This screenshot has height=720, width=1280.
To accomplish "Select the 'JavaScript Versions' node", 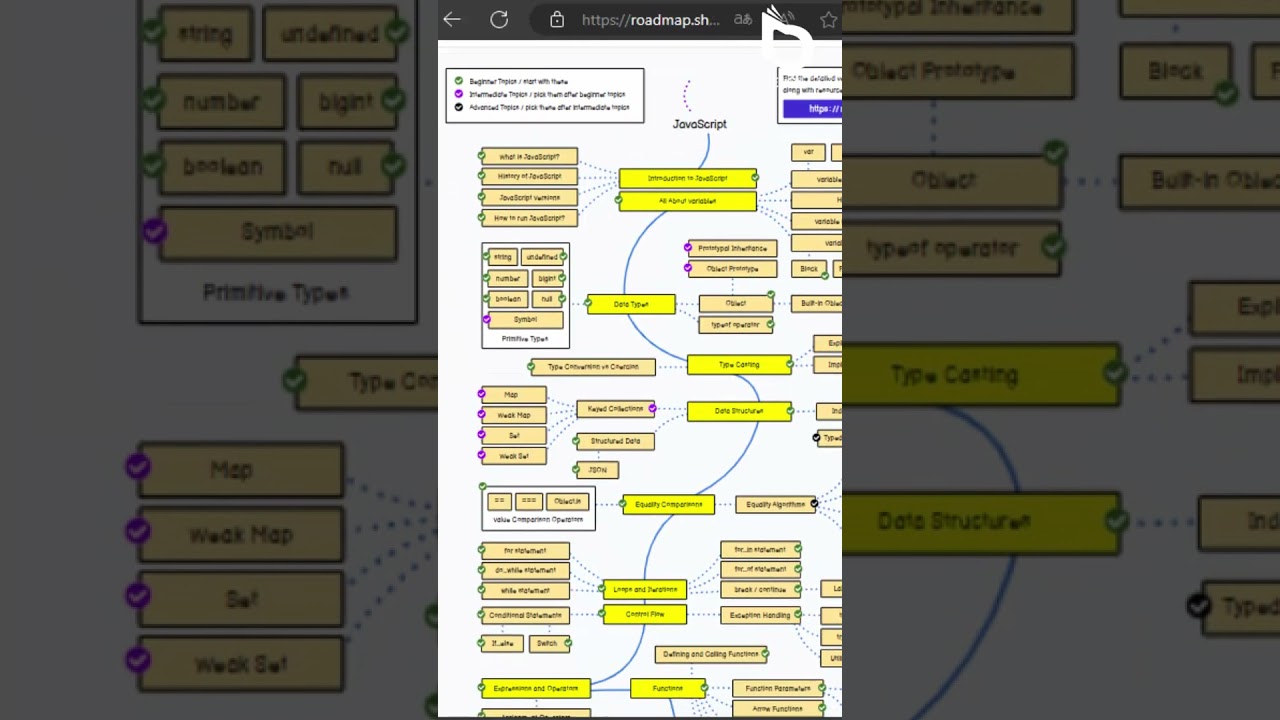I will pos(529,198).
